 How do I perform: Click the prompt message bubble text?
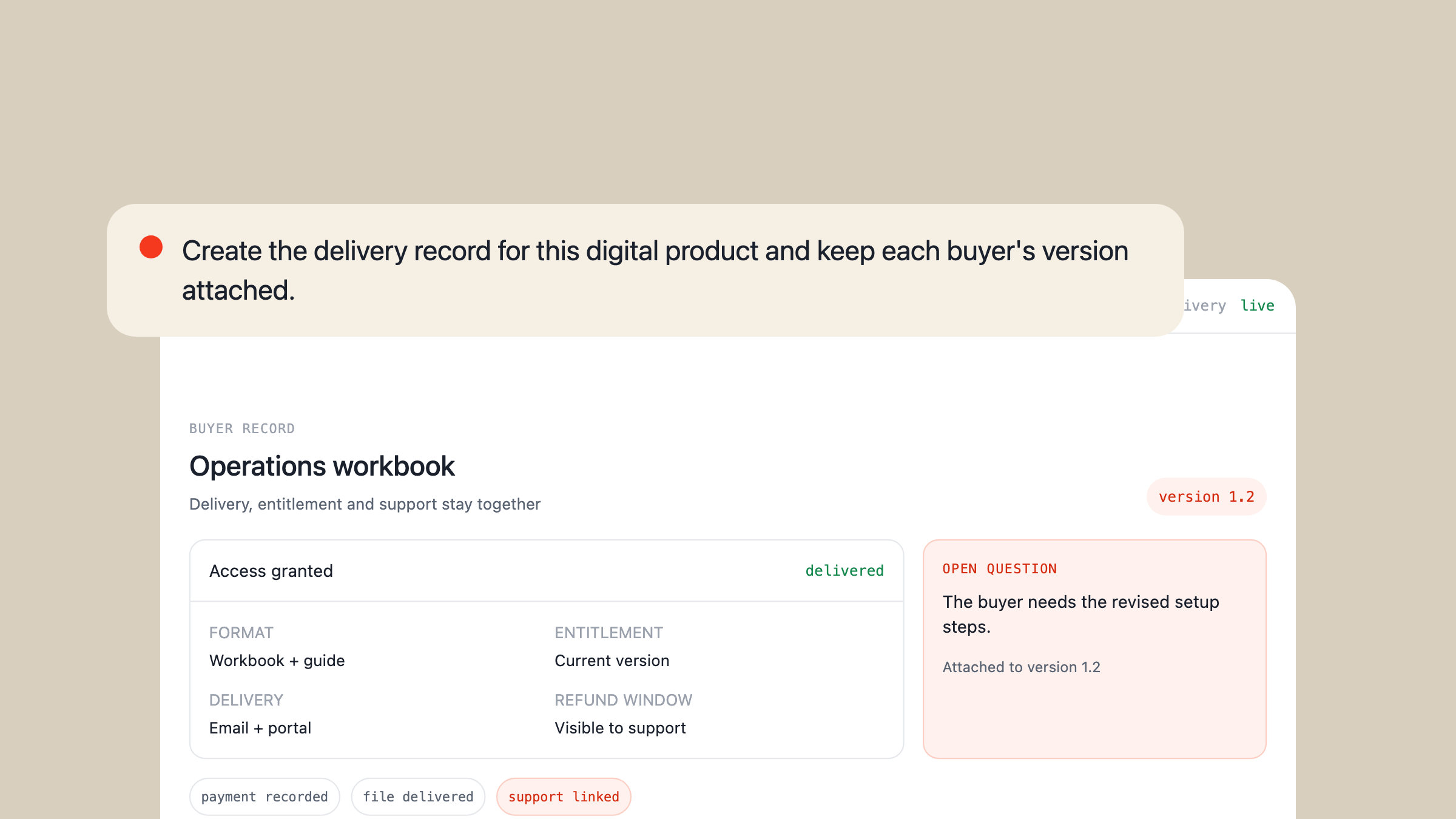click(655, 271)
